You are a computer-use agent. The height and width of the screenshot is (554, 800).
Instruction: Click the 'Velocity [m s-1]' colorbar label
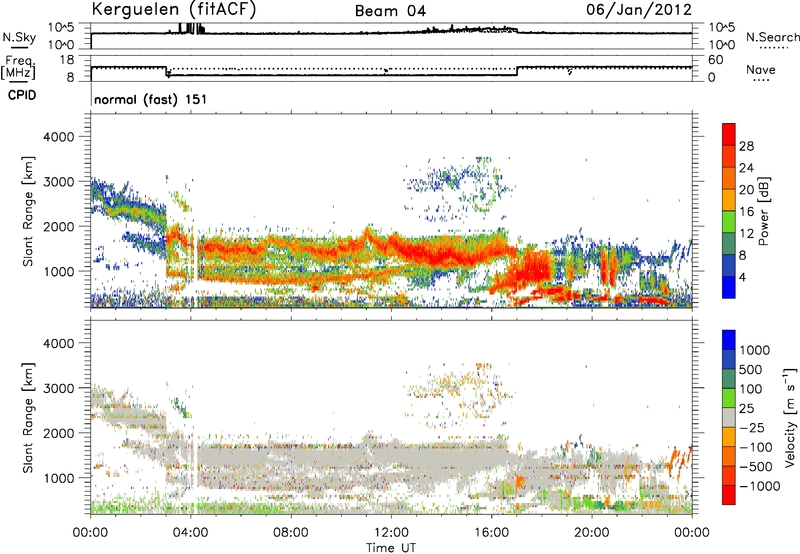tap(790, 417)
